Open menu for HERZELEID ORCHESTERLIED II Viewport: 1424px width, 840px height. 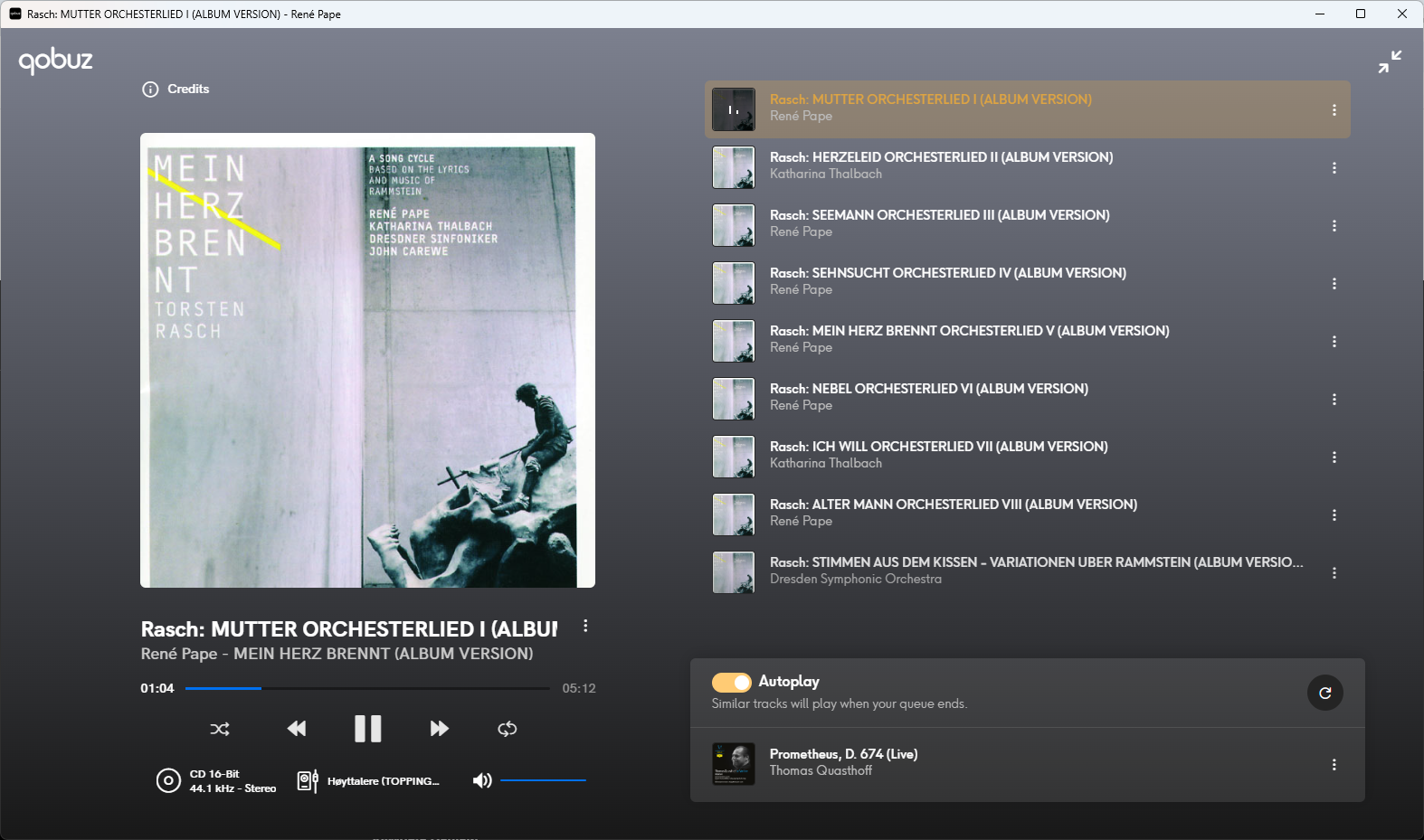click(1334, 168)
